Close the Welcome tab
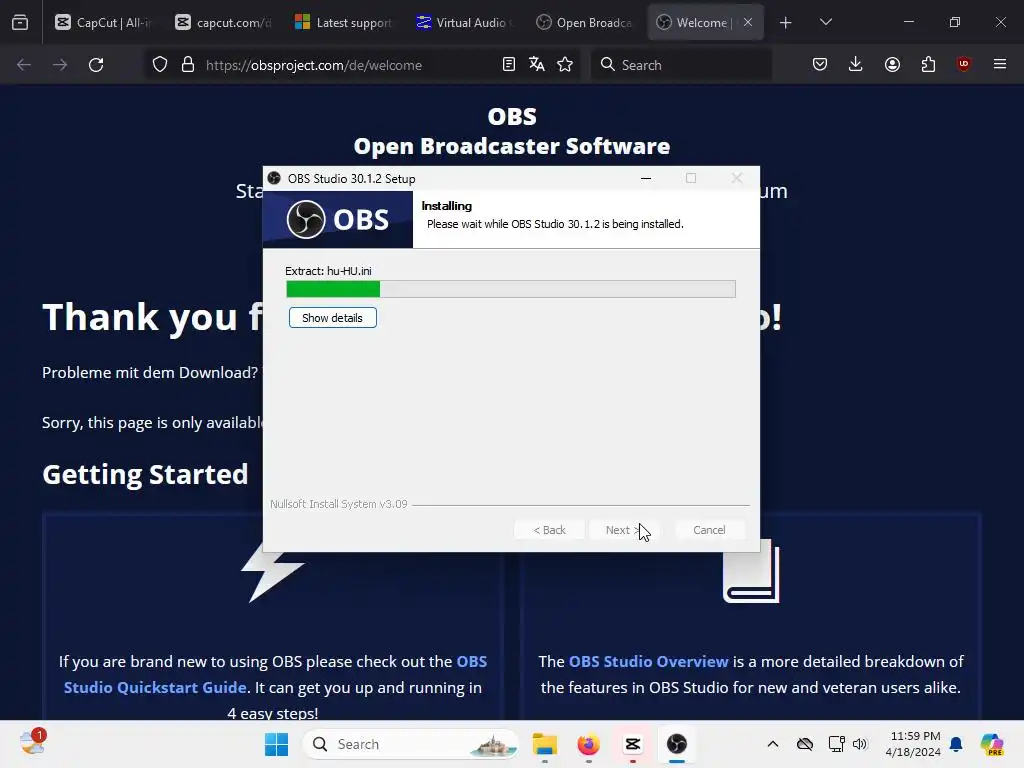The width and height of the screenshot is (1024, 768). tap(748, 22)
